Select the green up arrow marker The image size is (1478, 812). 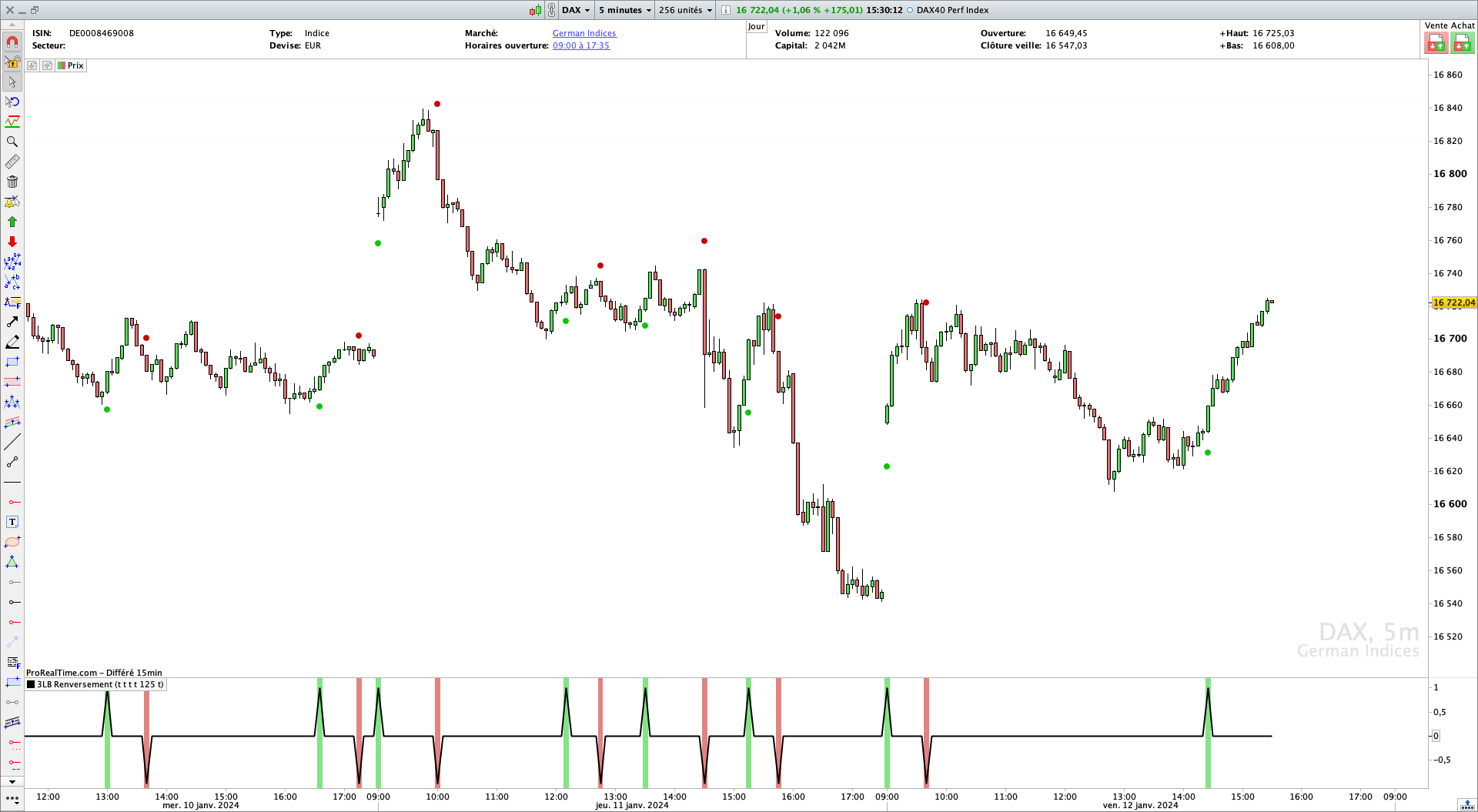pos(12,222)
